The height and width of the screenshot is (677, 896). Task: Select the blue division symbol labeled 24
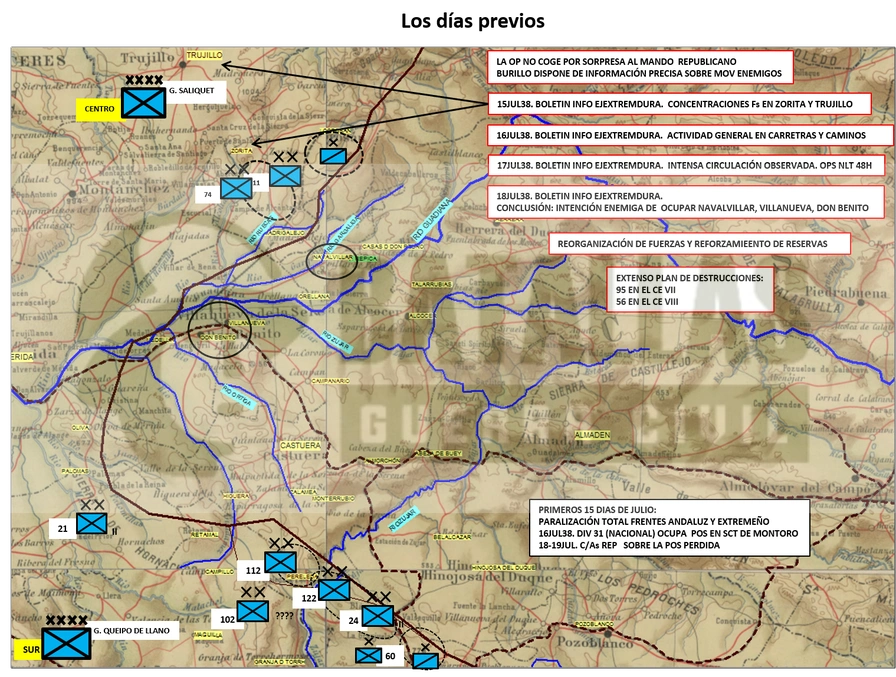click(378, 616)
